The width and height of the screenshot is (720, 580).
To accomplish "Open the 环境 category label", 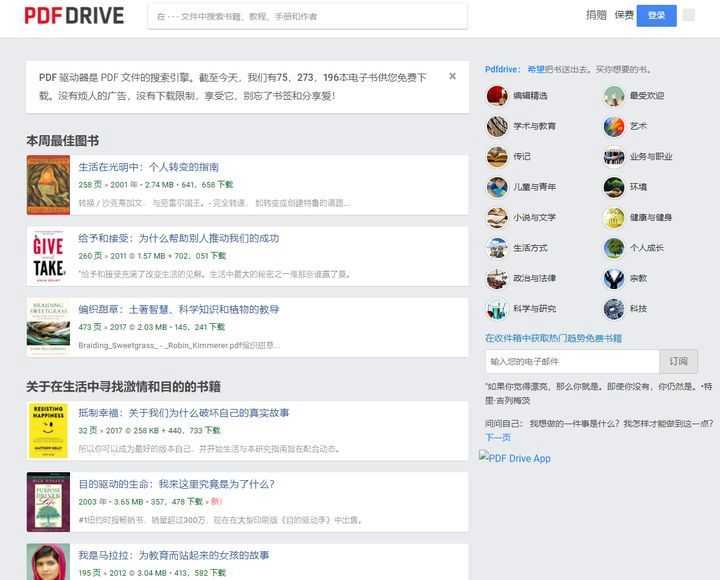I will 638,187.
